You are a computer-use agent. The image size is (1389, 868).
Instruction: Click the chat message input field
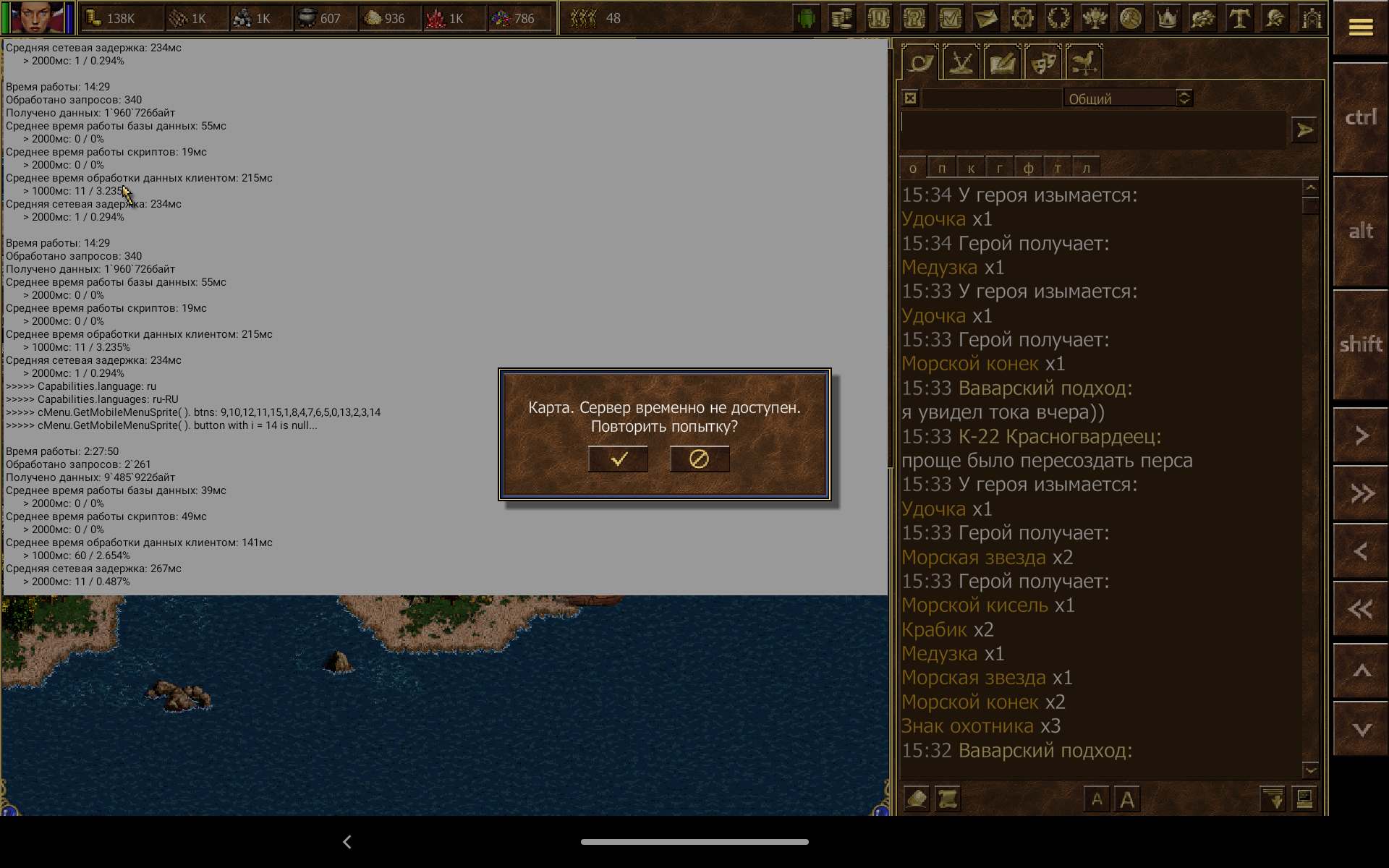click(1092, 130)
